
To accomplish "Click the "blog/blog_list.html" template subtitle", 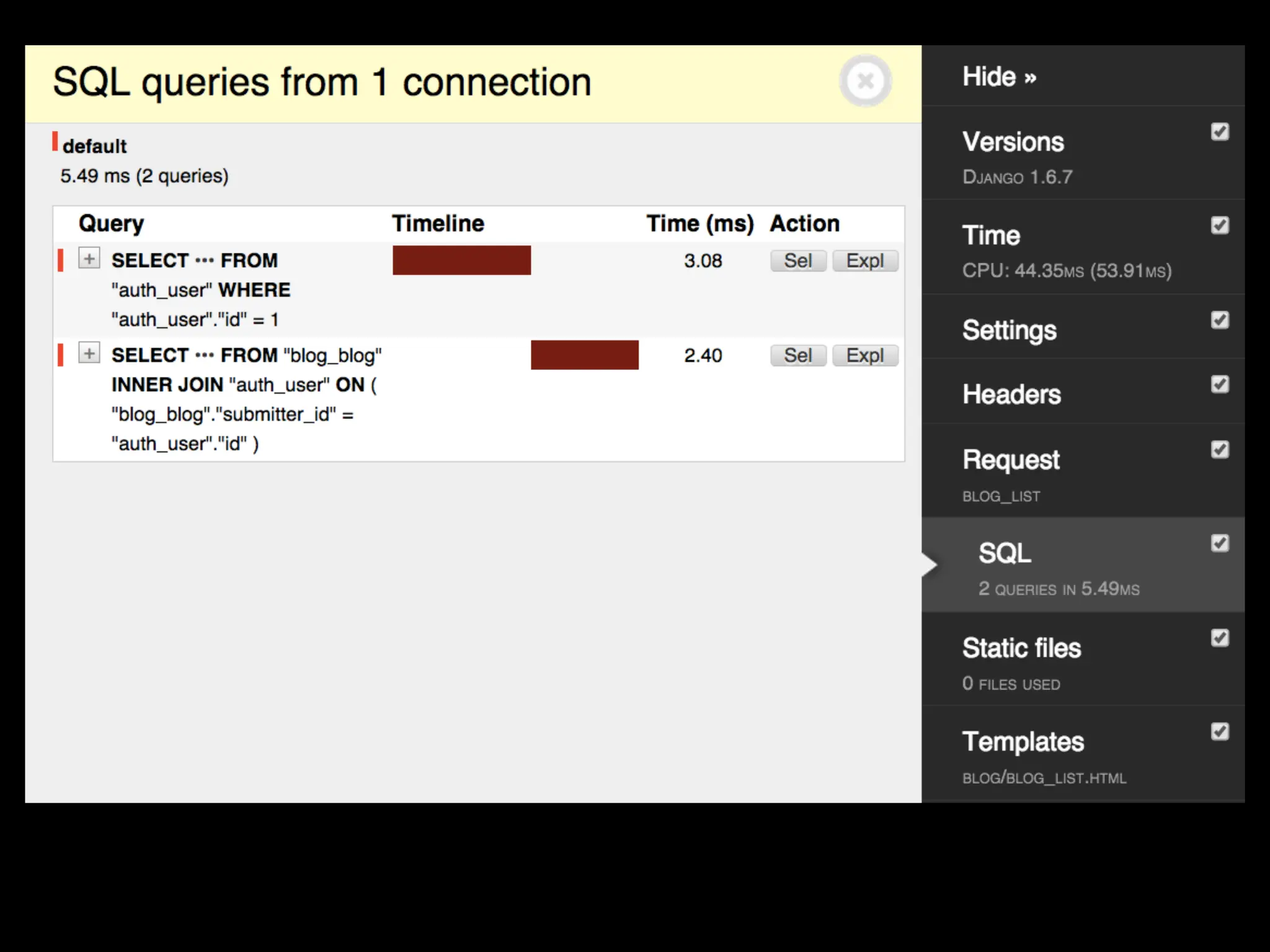I will [1044, 778].
